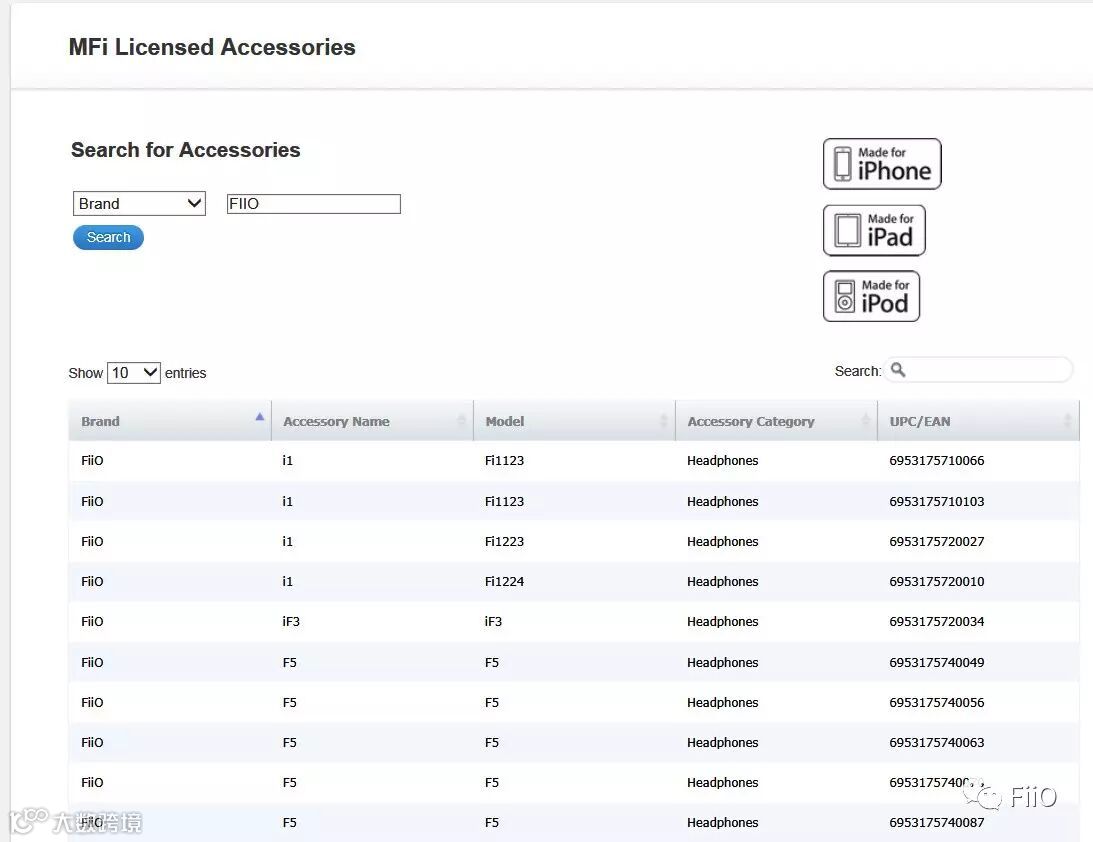
Task: Select UPC cell 6953175710066
Action: pos(936,461)
